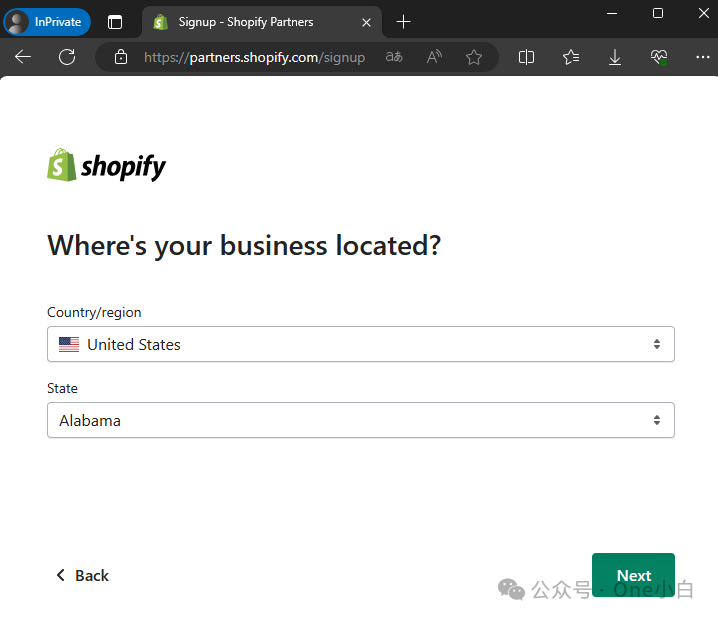Maximize the browser window

click(658, 13)
